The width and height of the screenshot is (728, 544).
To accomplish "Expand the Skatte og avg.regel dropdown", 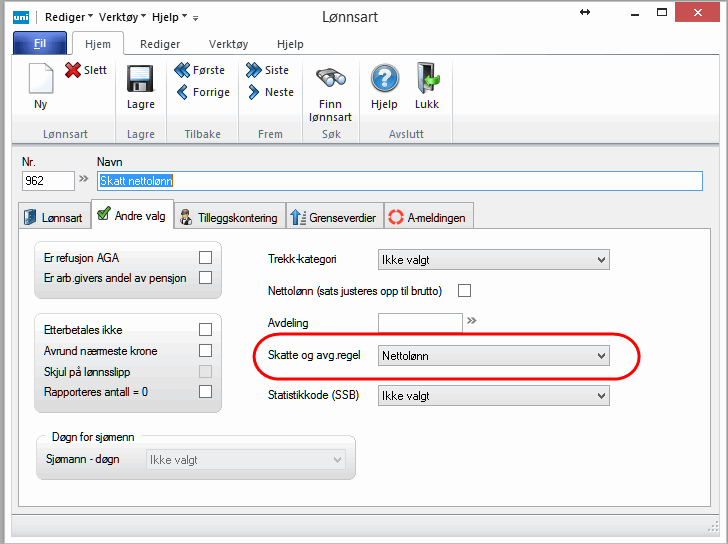I will pos(493,355).
